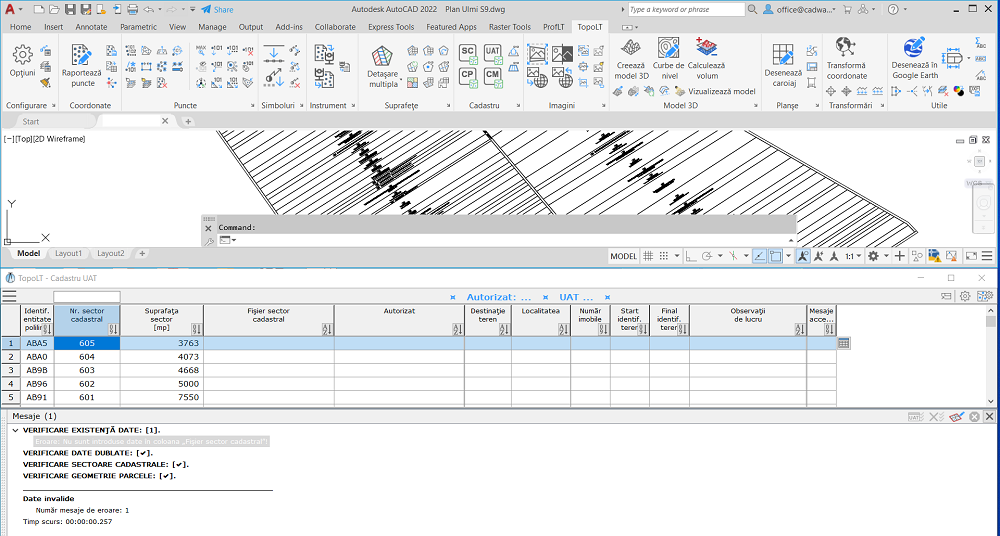This screenshot has width=1000, height=536.
Task: Click the Creează model 3D tool
Action: pos(631,59)
